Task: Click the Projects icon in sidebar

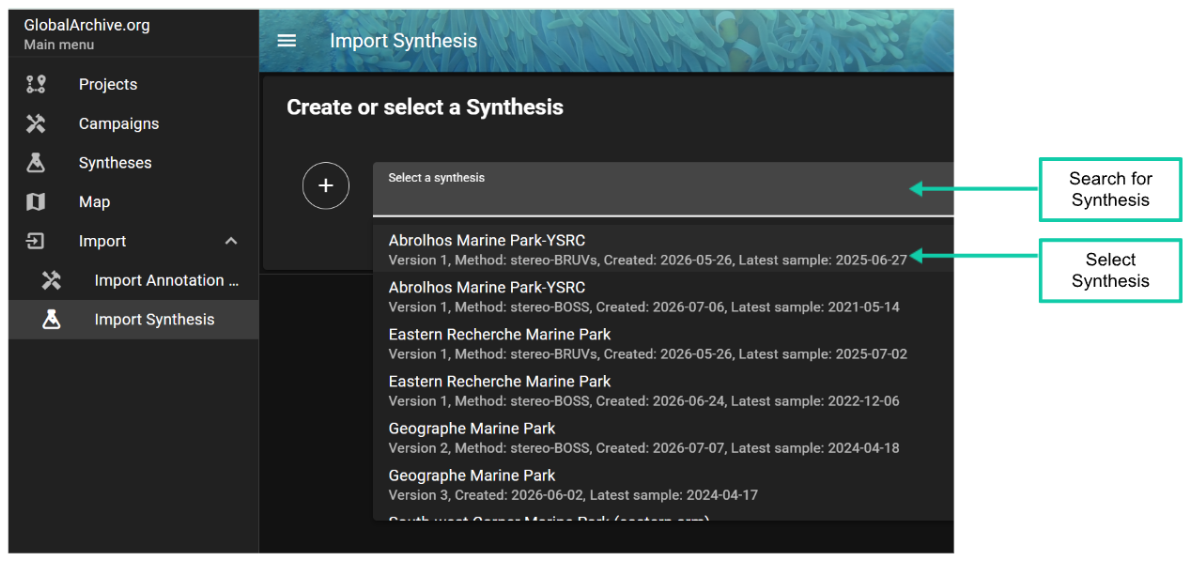Action: [36, 84]
